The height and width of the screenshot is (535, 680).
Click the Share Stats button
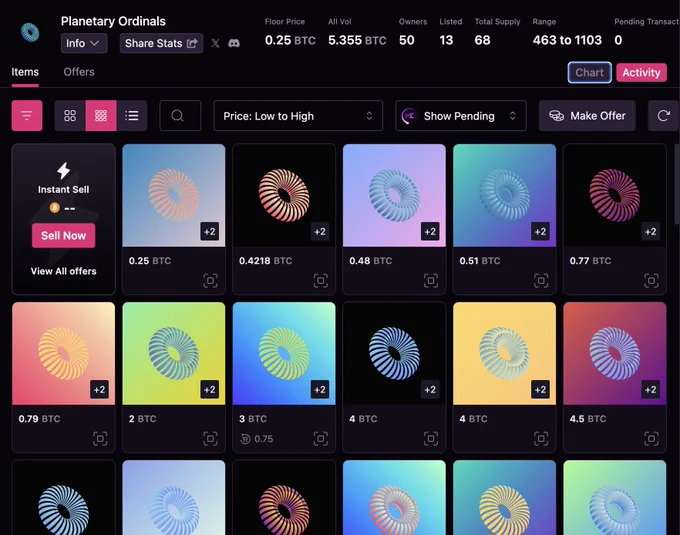coord(161,43)
